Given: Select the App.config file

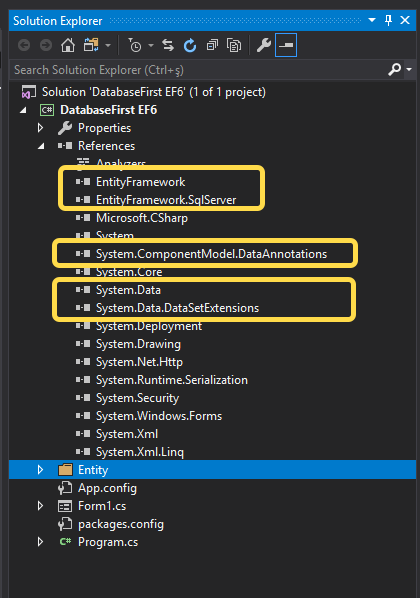Looking at the screenshot, I should pos(107,488).
